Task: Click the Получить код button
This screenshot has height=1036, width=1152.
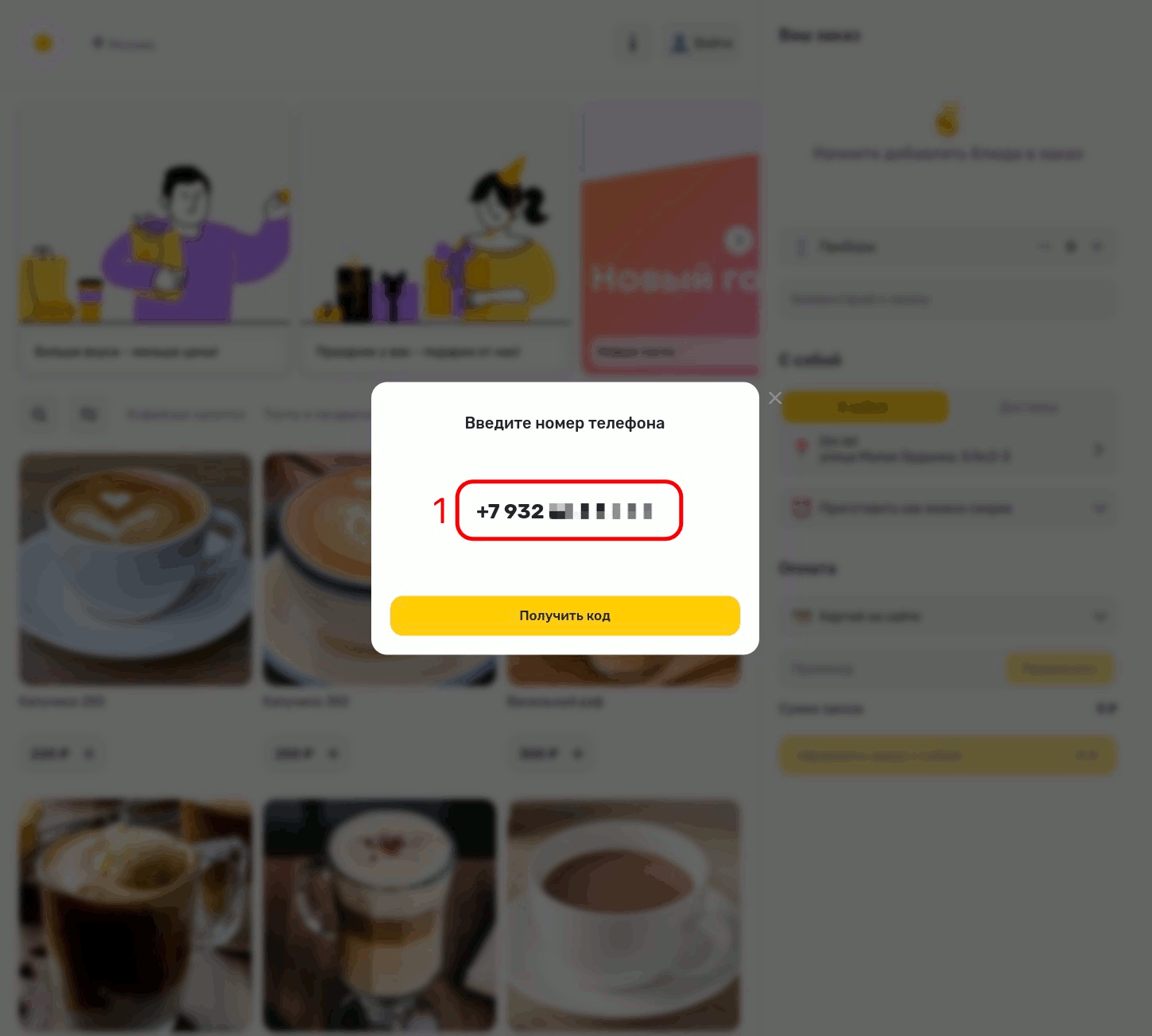Action: click(564, 615)
